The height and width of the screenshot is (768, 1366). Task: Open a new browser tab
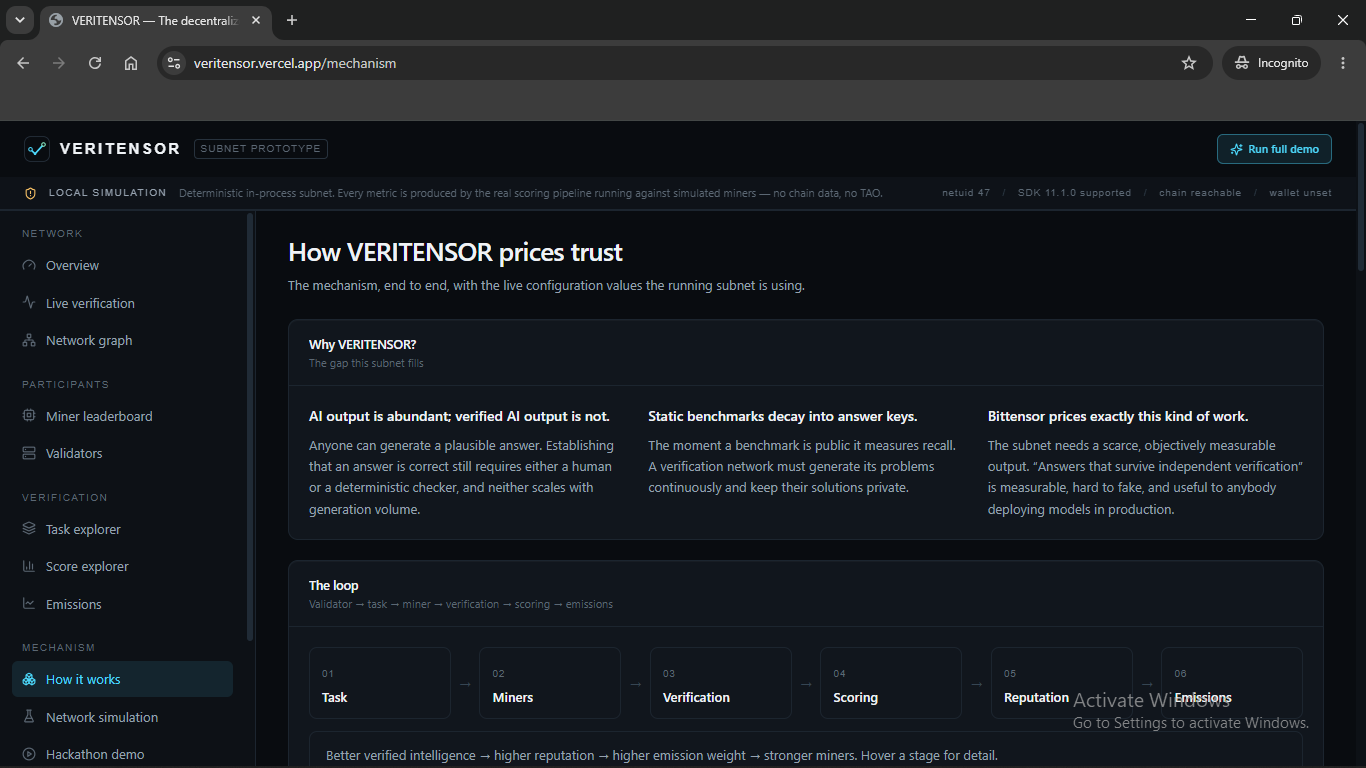292,20
